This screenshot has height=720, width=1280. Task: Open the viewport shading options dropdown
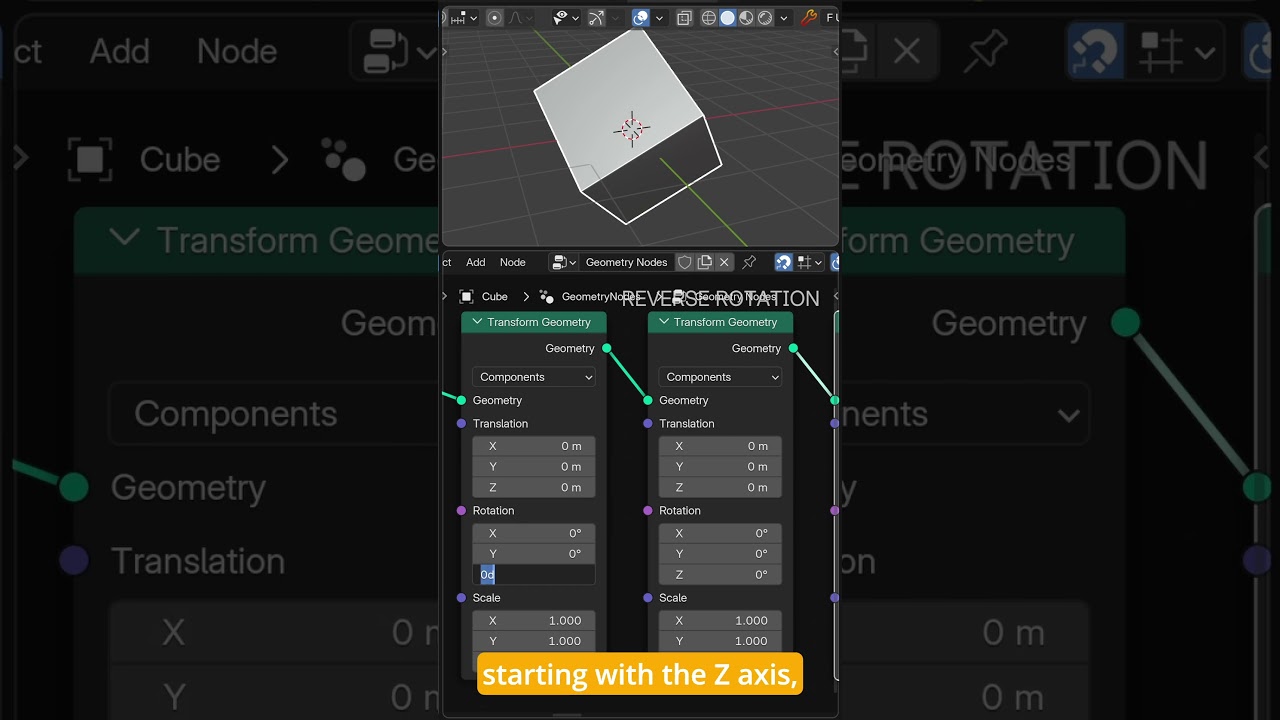784,18
